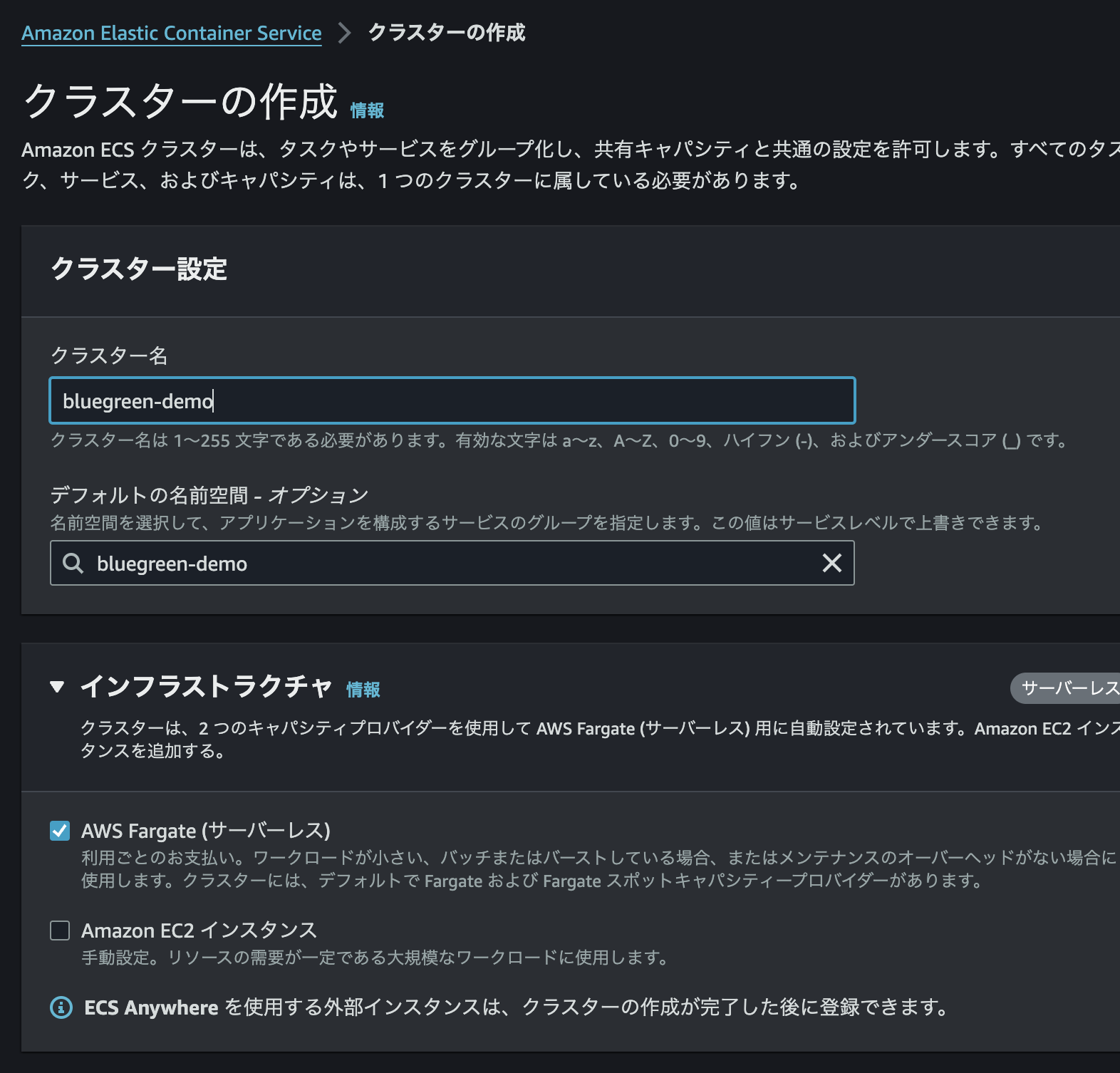
Task: Click the search magnifier icon in namespace field
Action: coord(73,563)
